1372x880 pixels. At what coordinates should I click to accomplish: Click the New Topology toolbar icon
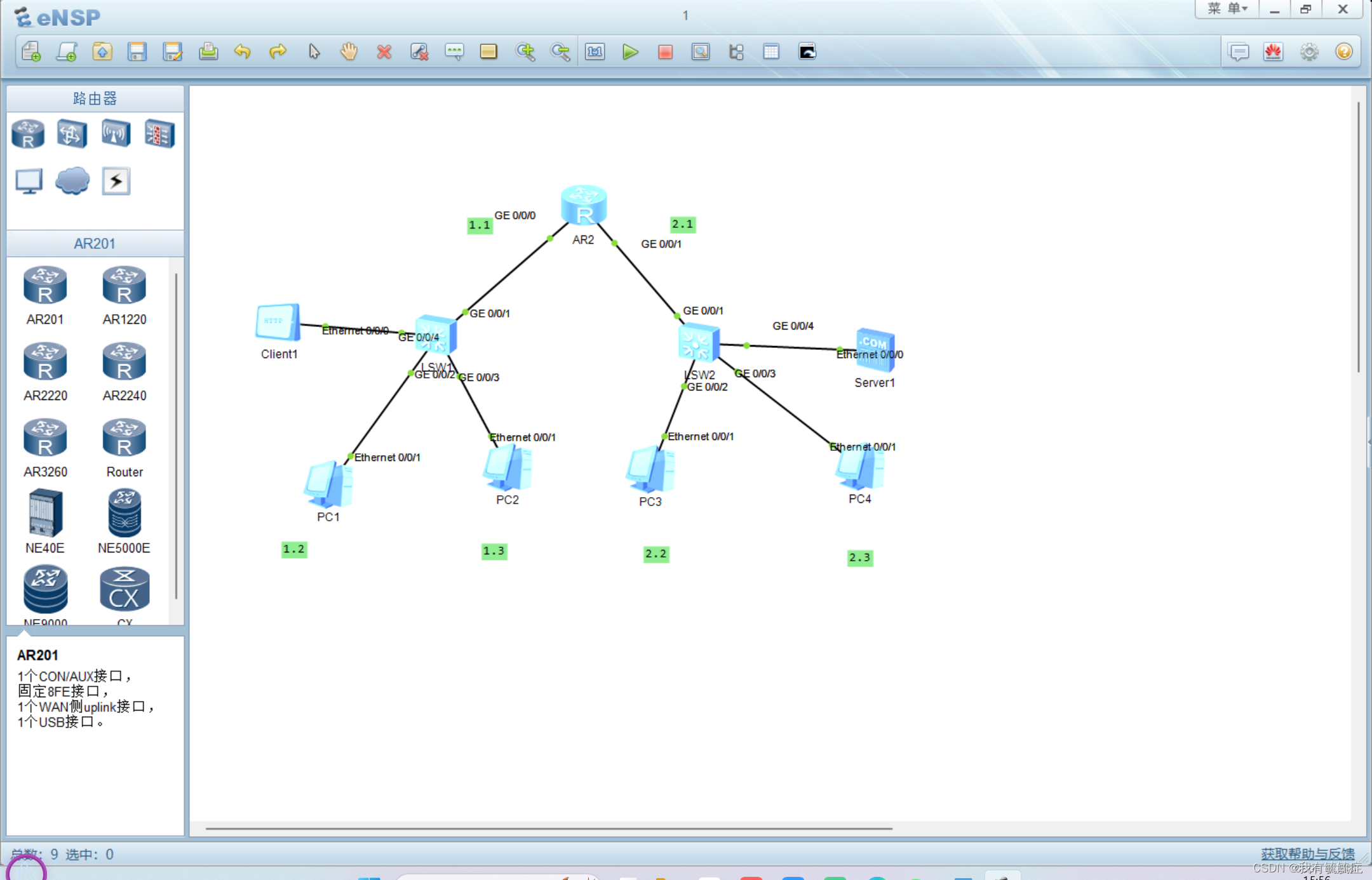(x=31, y=51)
